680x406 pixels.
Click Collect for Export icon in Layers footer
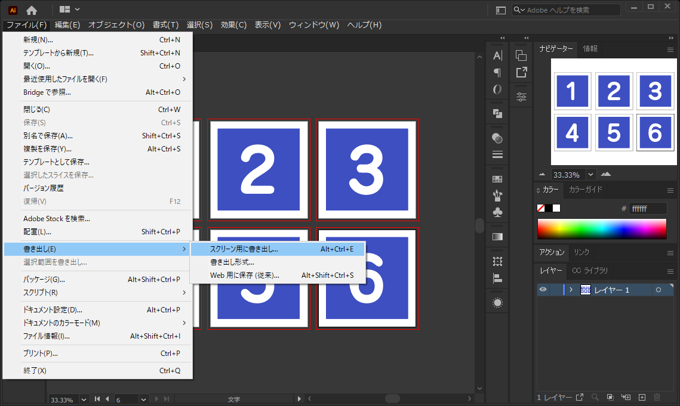(580, 397)
